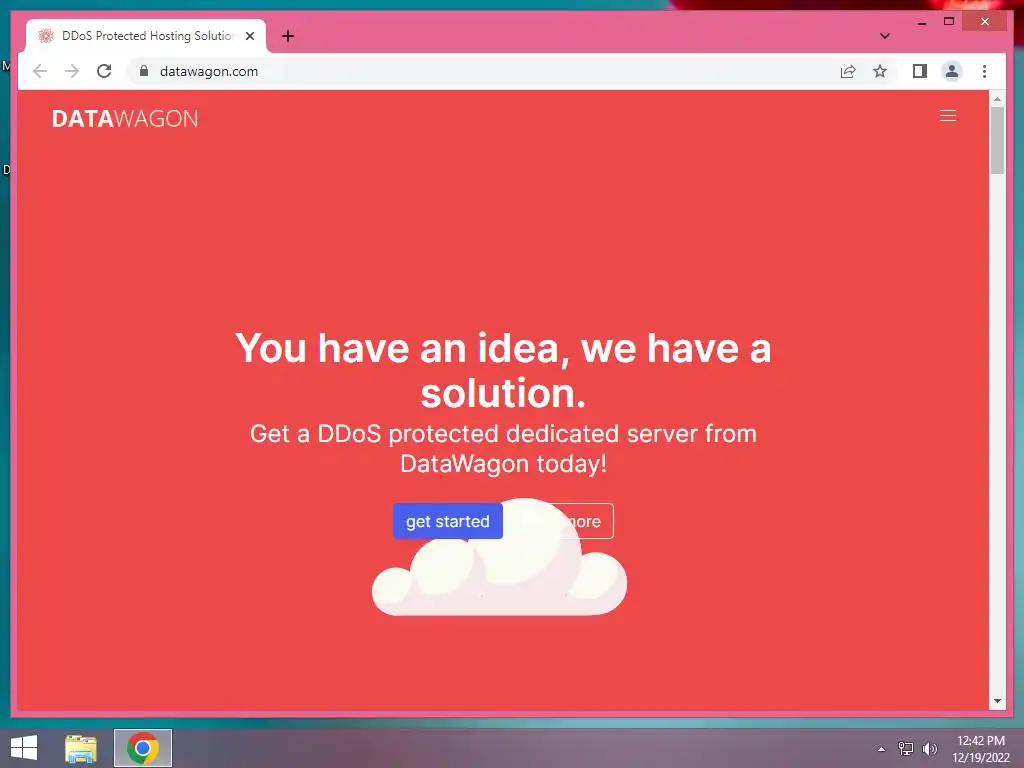Go forward with the forward arrow

[72, 71]
